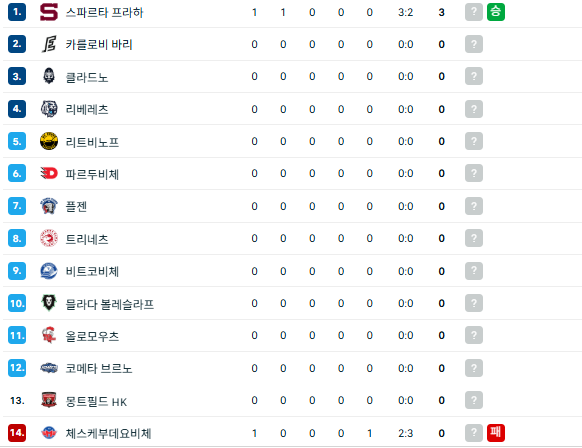Click the 카를로비 바리 team logo

pos(49,44)
